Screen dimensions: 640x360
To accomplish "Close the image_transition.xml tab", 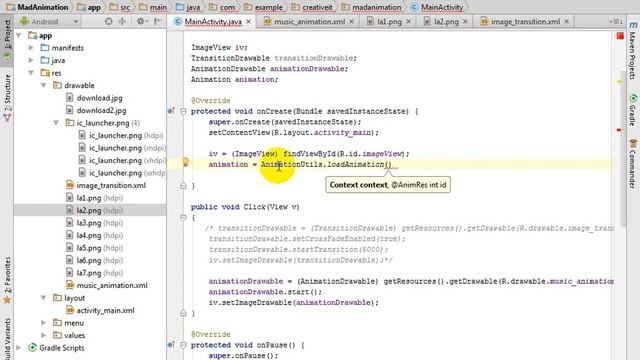I will [x=566, y=22].
